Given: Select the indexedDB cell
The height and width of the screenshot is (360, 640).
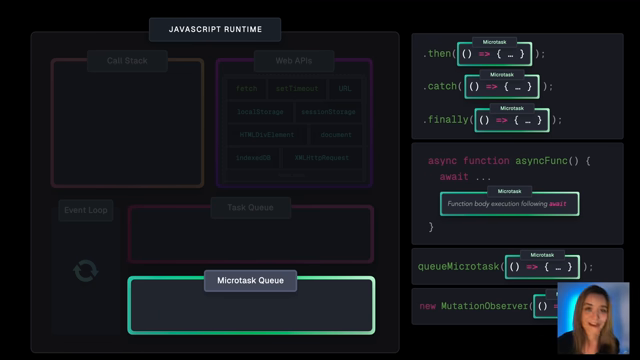Looking at the screenshot, I should 253,158.
